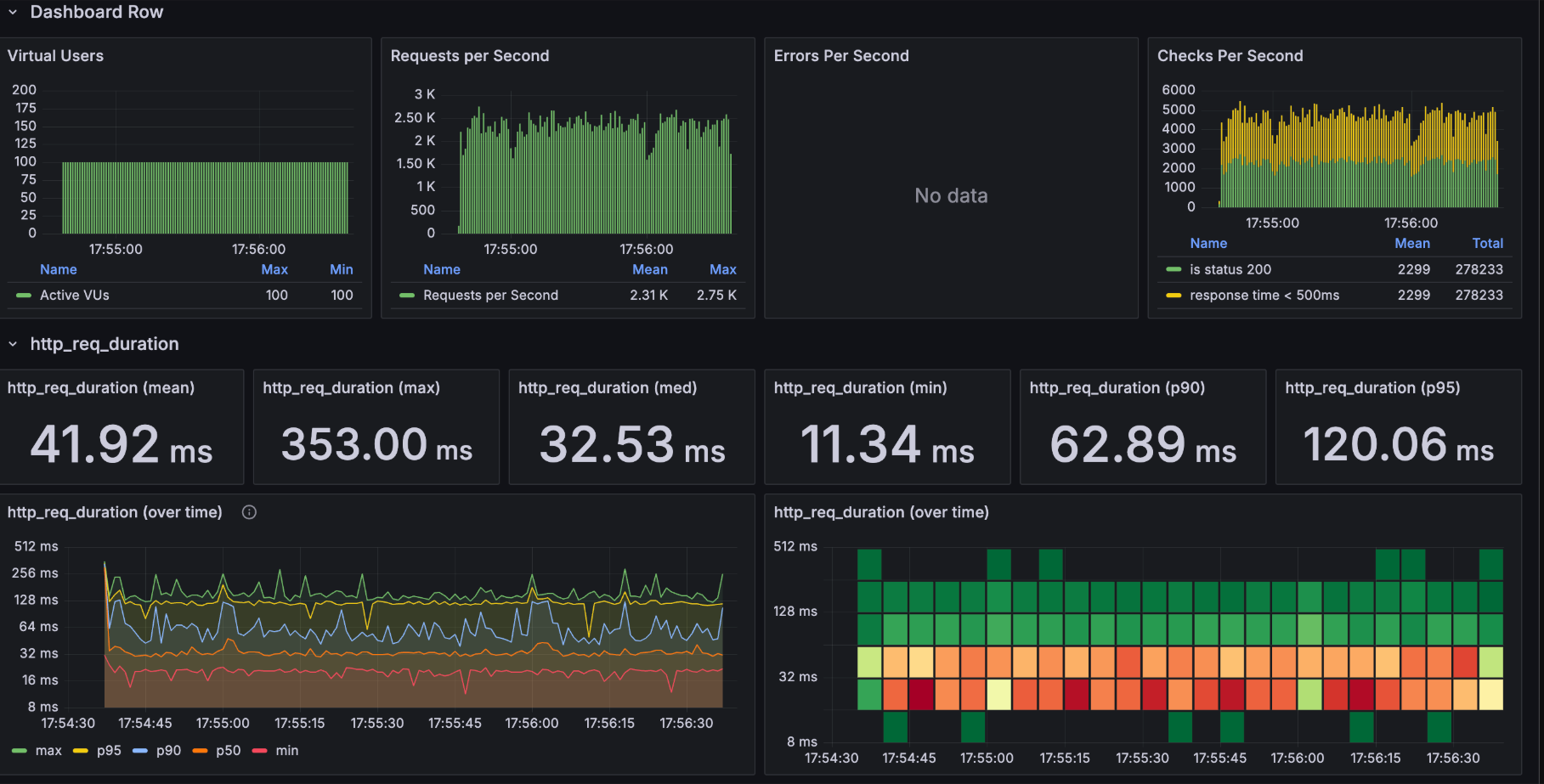This screenshot has height=784, width=1544.
Task: Click the 278233 total for 'is status 200'
Action: click(1479, 269)
